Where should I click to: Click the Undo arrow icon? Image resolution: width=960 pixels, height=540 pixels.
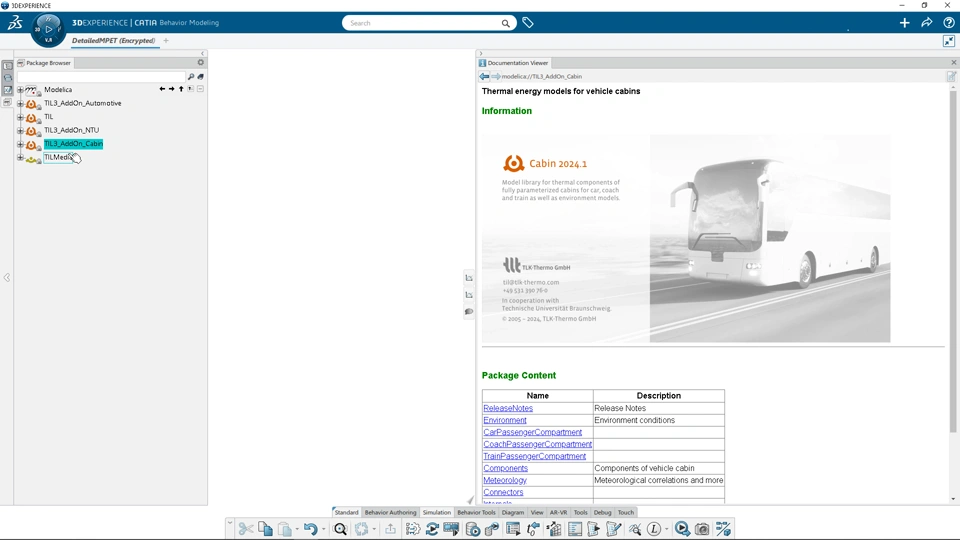pyautogui.click(x=310, y=529)
